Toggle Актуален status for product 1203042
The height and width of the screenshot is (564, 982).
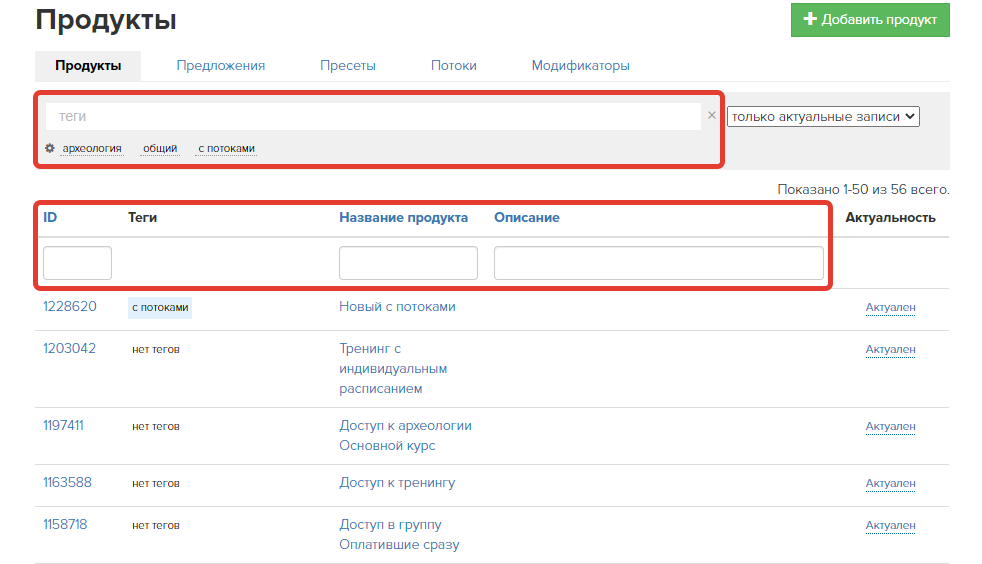point(890,349)
